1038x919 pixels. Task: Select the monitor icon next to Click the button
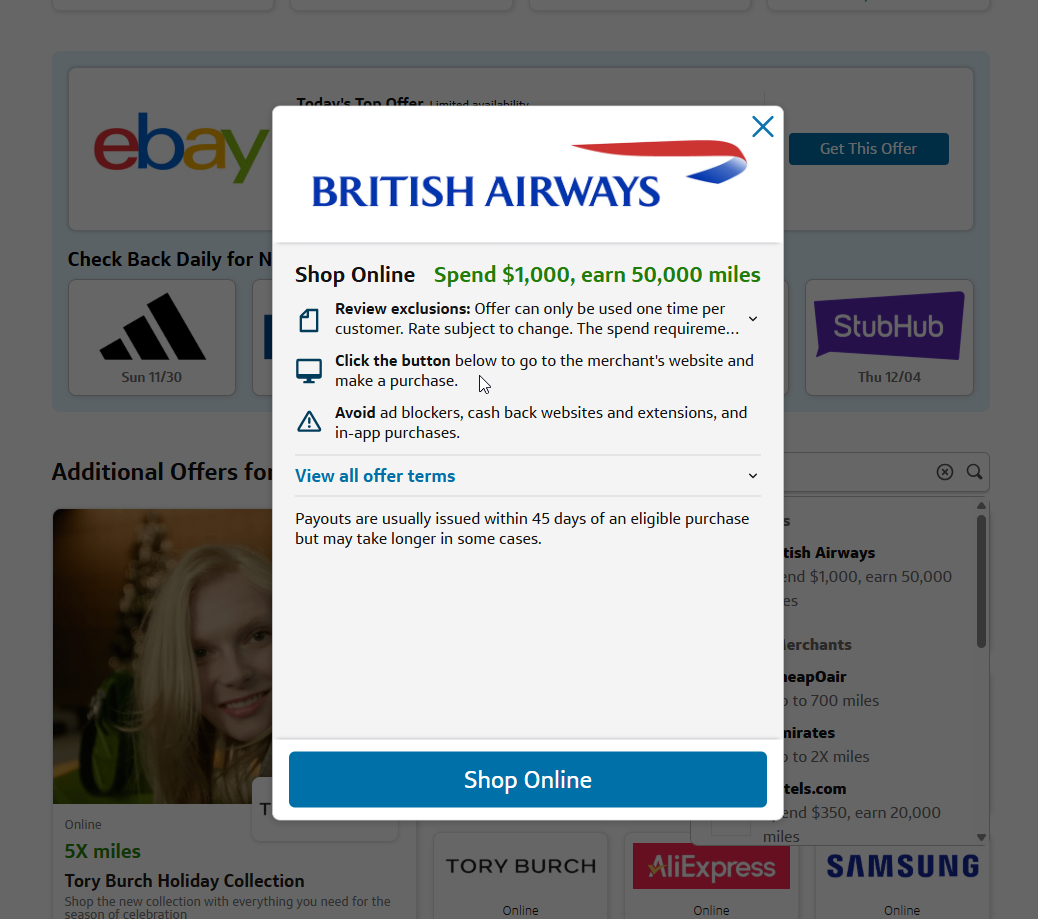(x=309, y=369)
